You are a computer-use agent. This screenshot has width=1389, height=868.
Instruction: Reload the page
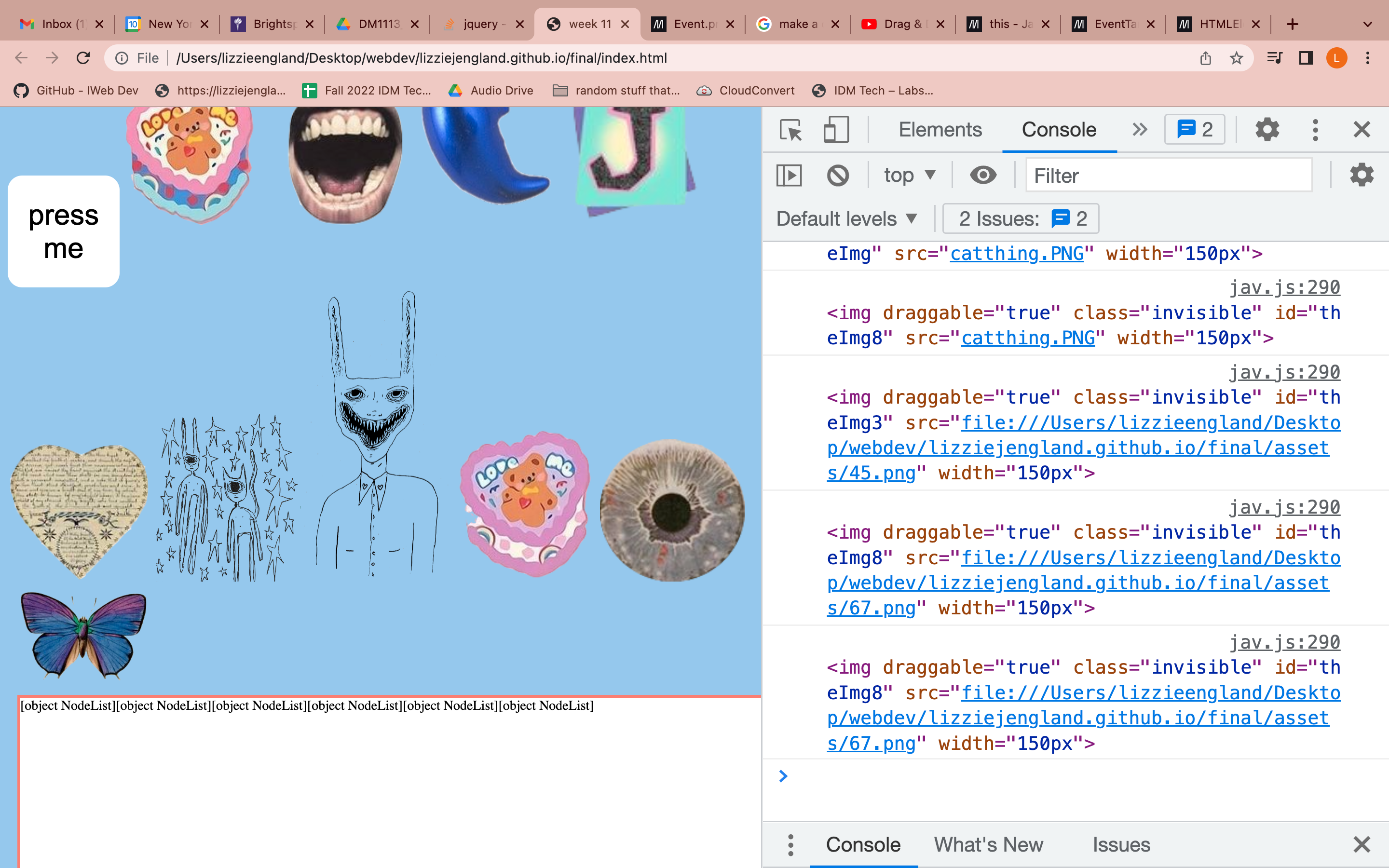coord(83,58)
